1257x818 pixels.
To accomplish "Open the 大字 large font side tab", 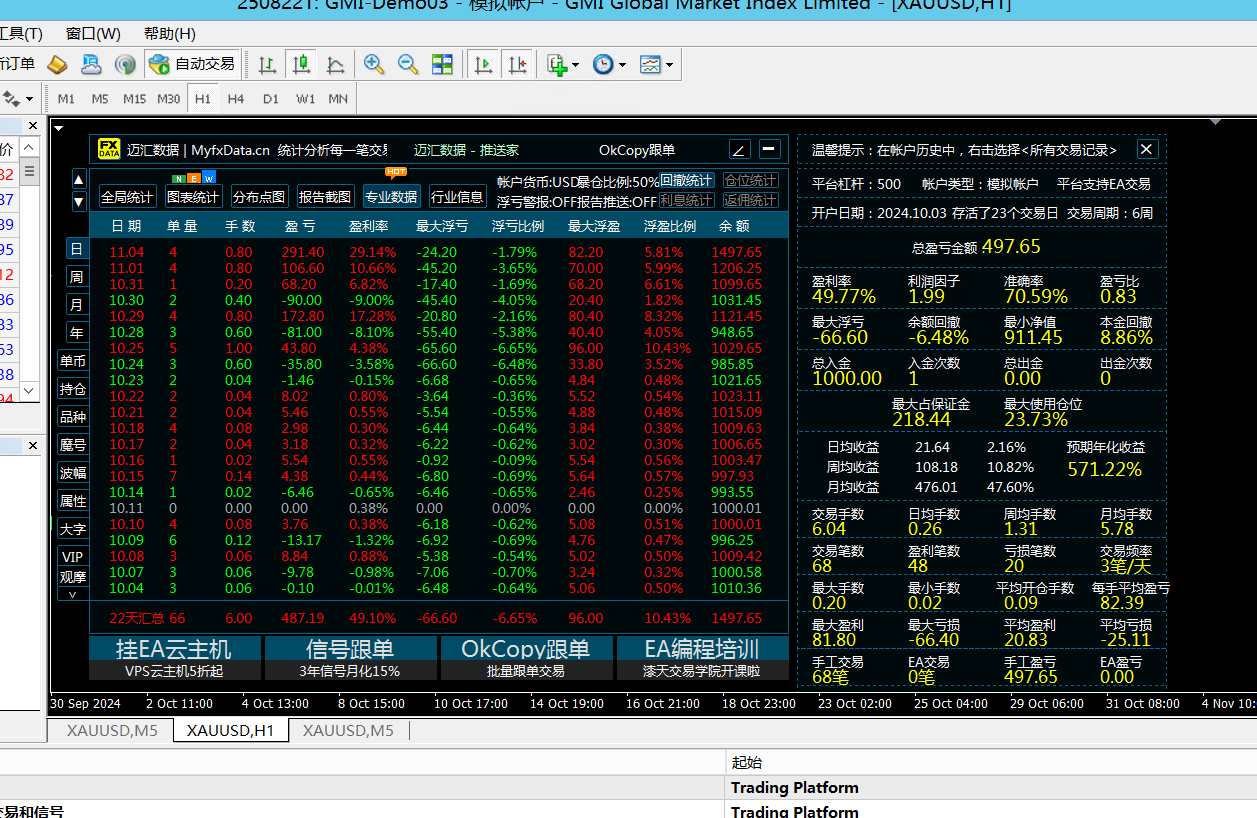I will click(73, 529).
